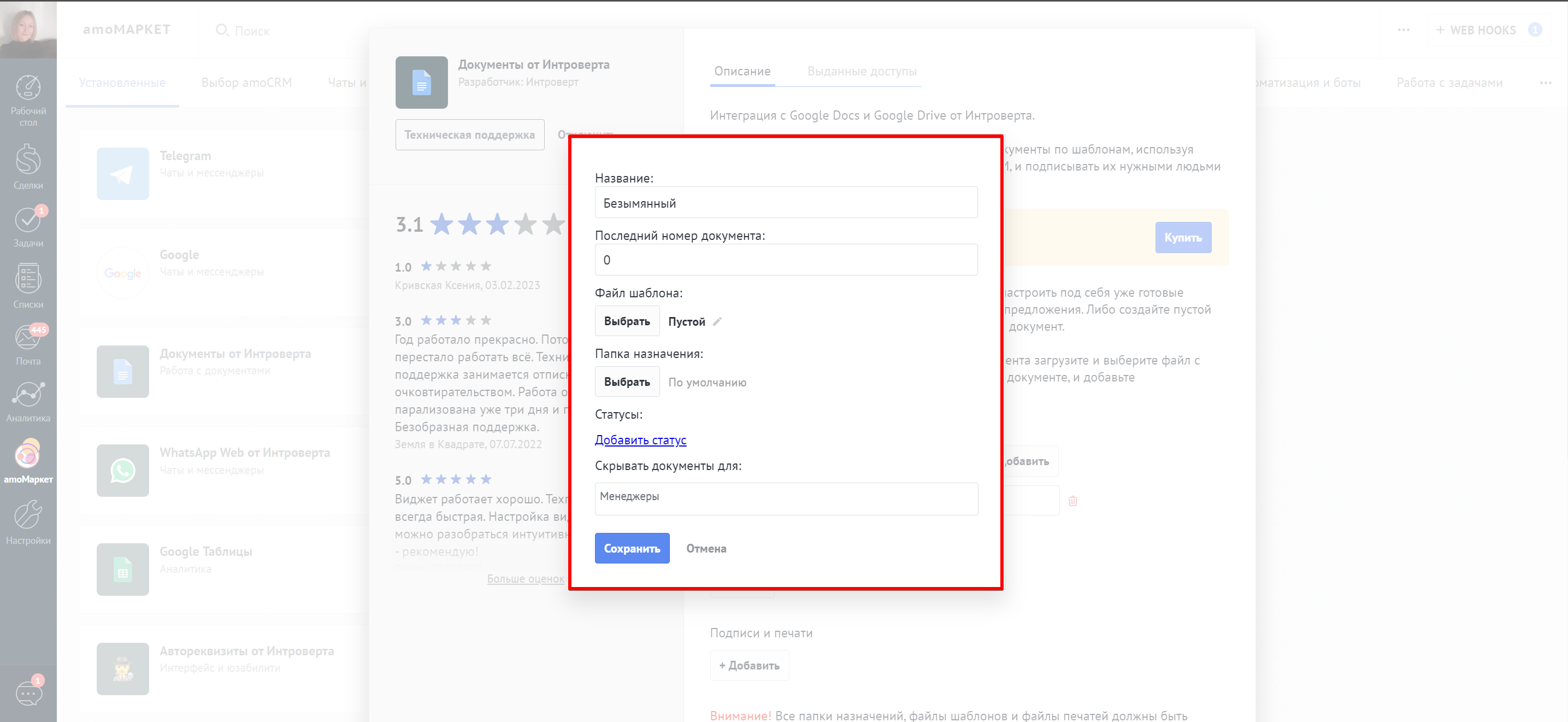Click Выбрать for Файл шаблона
The width and height of the screenshot is (1568, 722).
coord(627,321)
